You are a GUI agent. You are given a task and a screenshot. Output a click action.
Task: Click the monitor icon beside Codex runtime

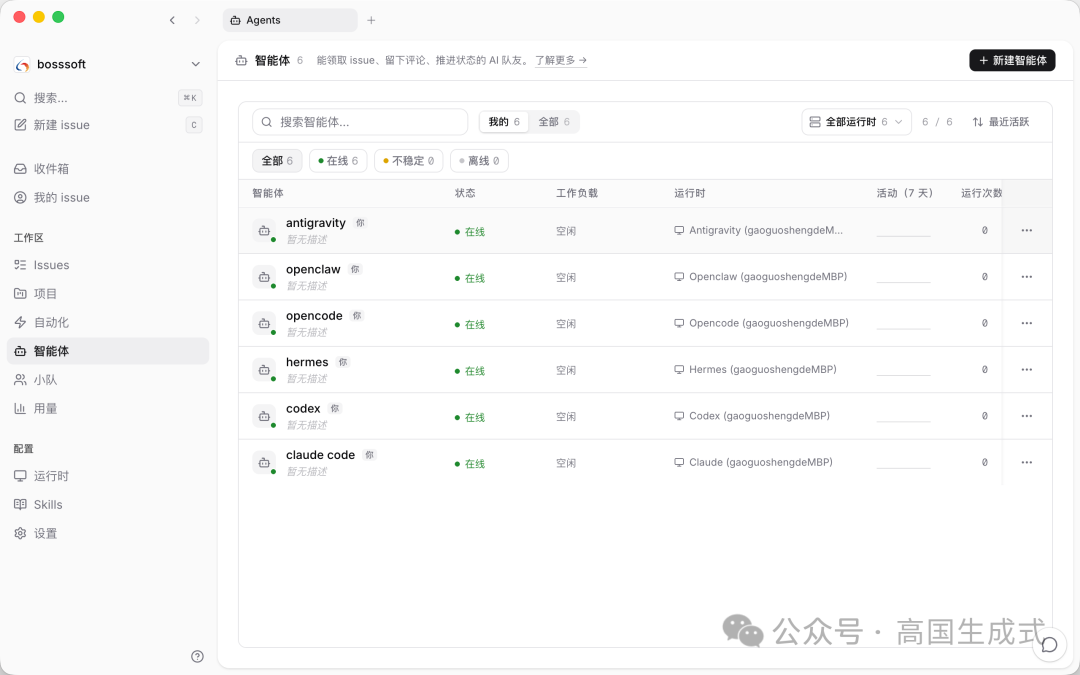coord(679,416)
